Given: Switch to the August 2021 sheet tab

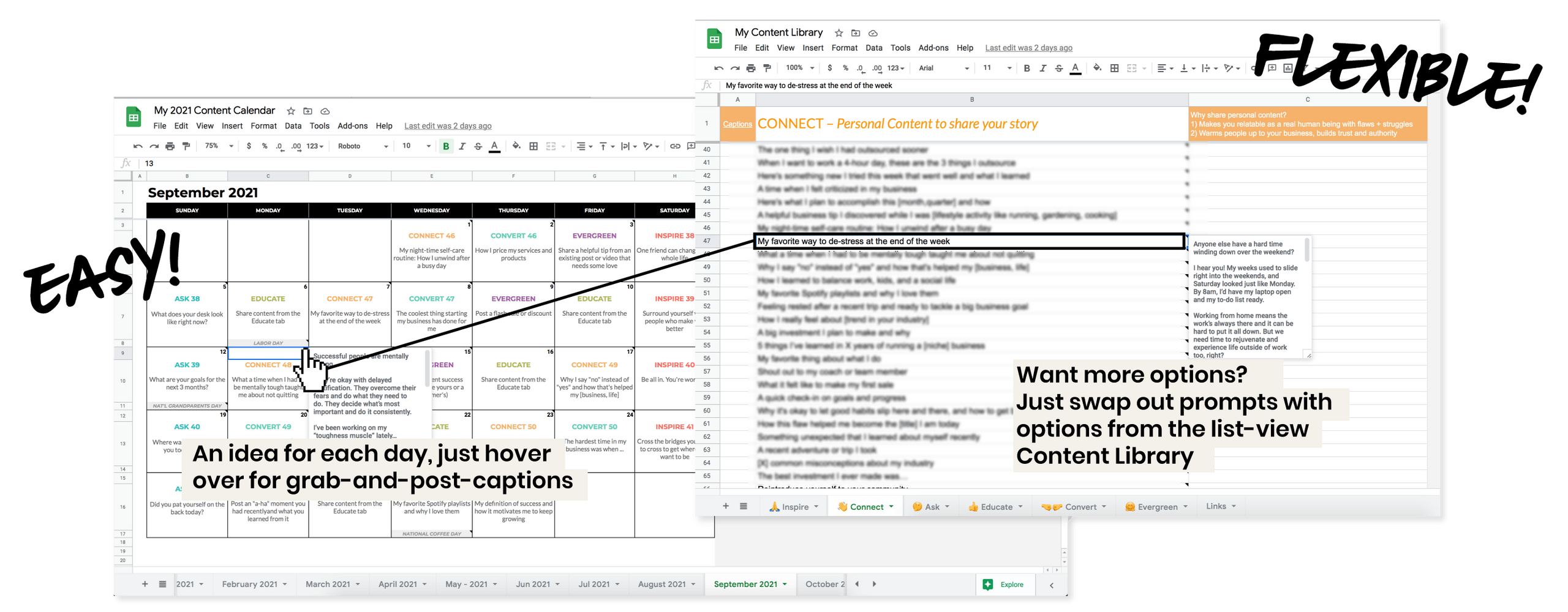Looking at the screenshot, I should [x=667, y=584].
